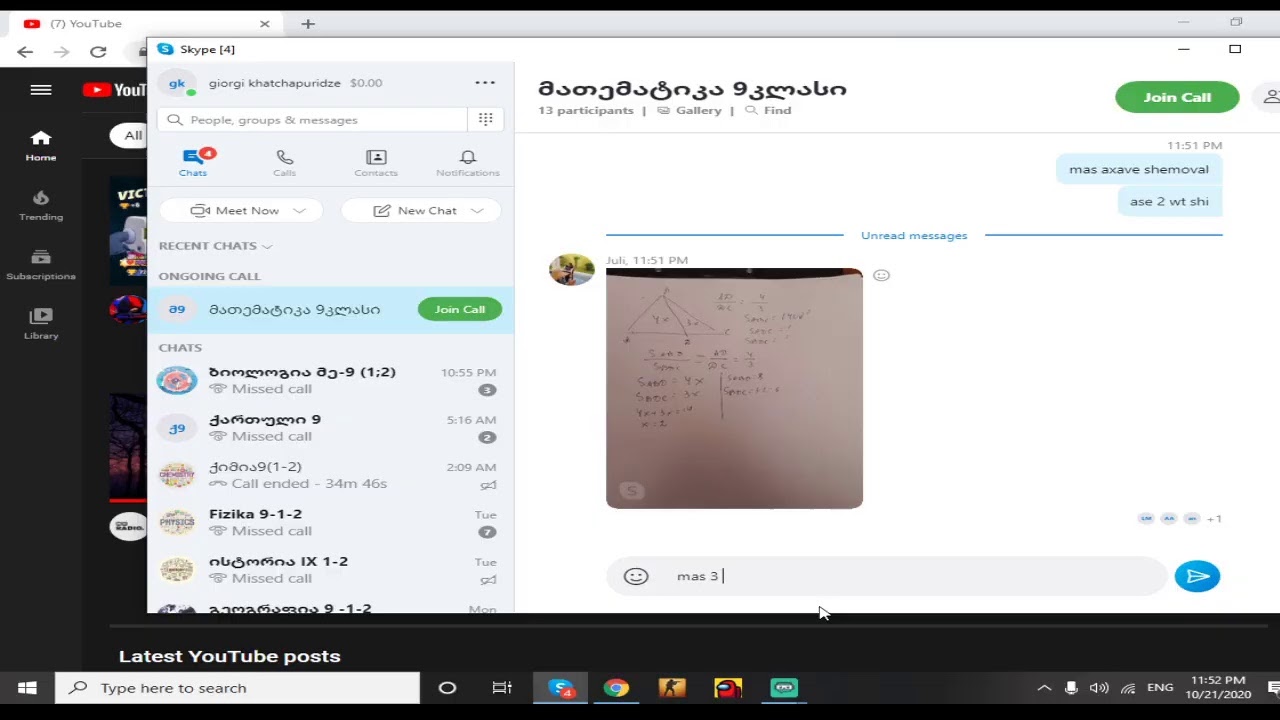This screenshot has height=720, width=1280.
Task: Open the chat Gallery link
Action: (689, 110)
